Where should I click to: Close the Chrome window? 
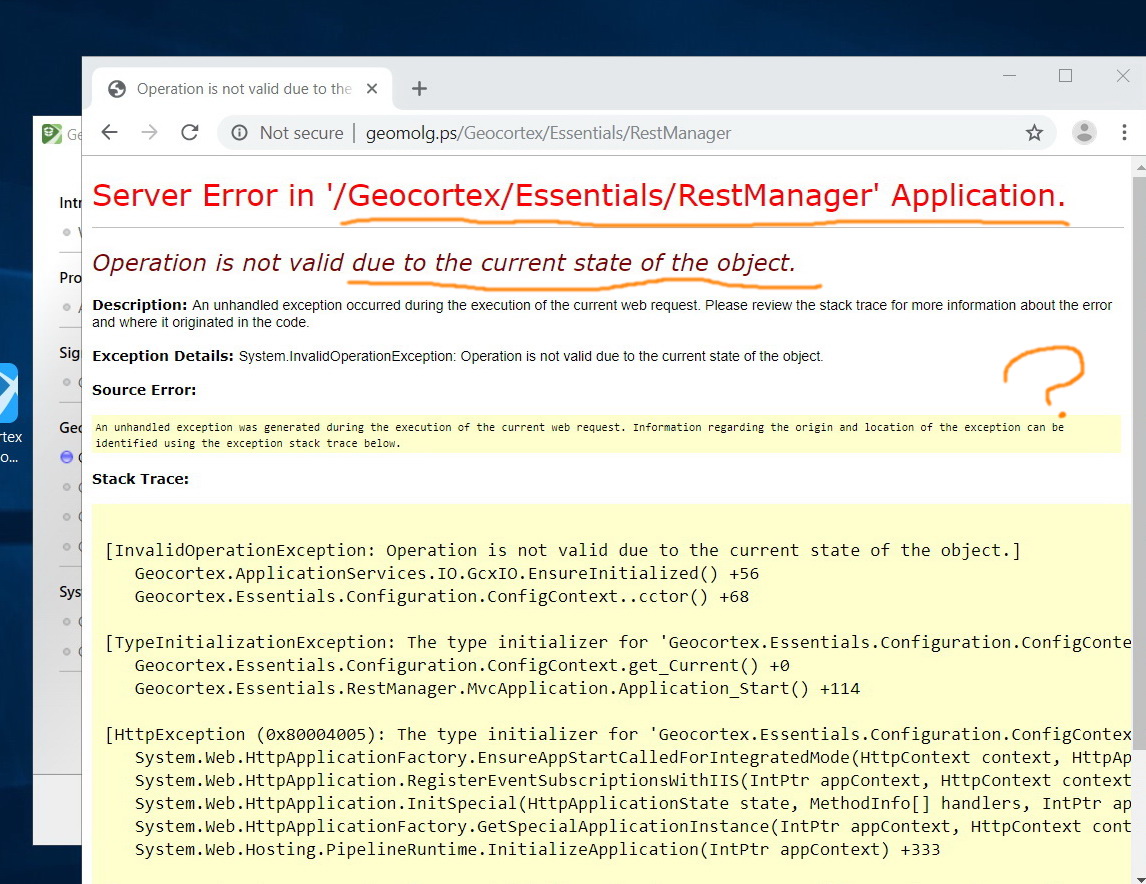click(x=1123, y=75)
